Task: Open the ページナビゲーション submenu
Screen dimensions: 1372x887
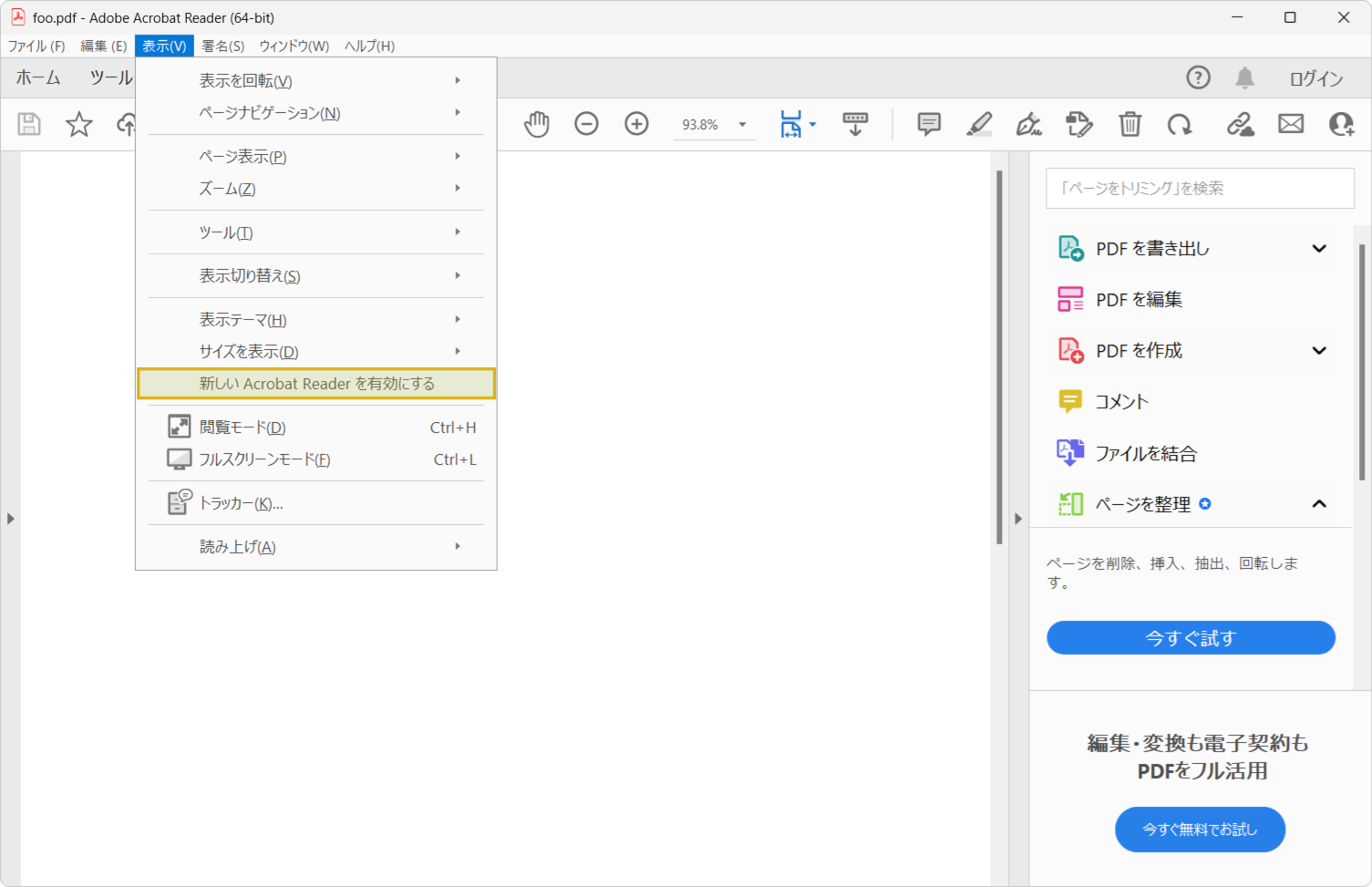Action: pos(316,113)
